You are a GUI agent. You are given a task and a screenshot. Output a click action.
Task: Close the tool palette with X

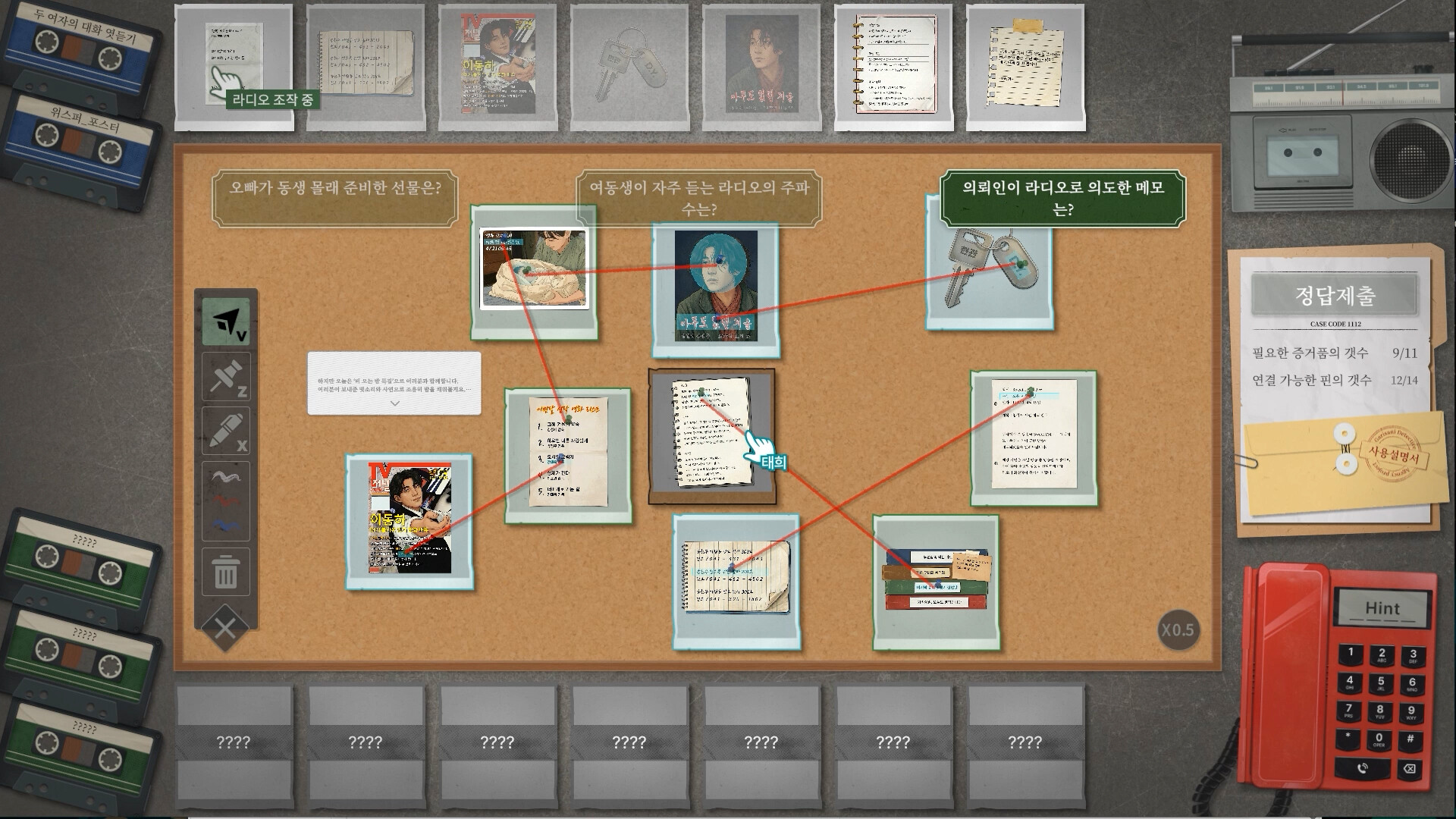(225, 629)
